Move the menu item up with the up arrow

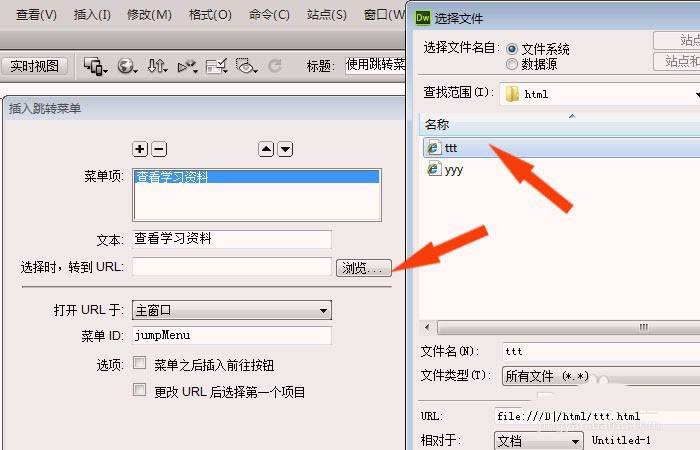pos(266,149)
